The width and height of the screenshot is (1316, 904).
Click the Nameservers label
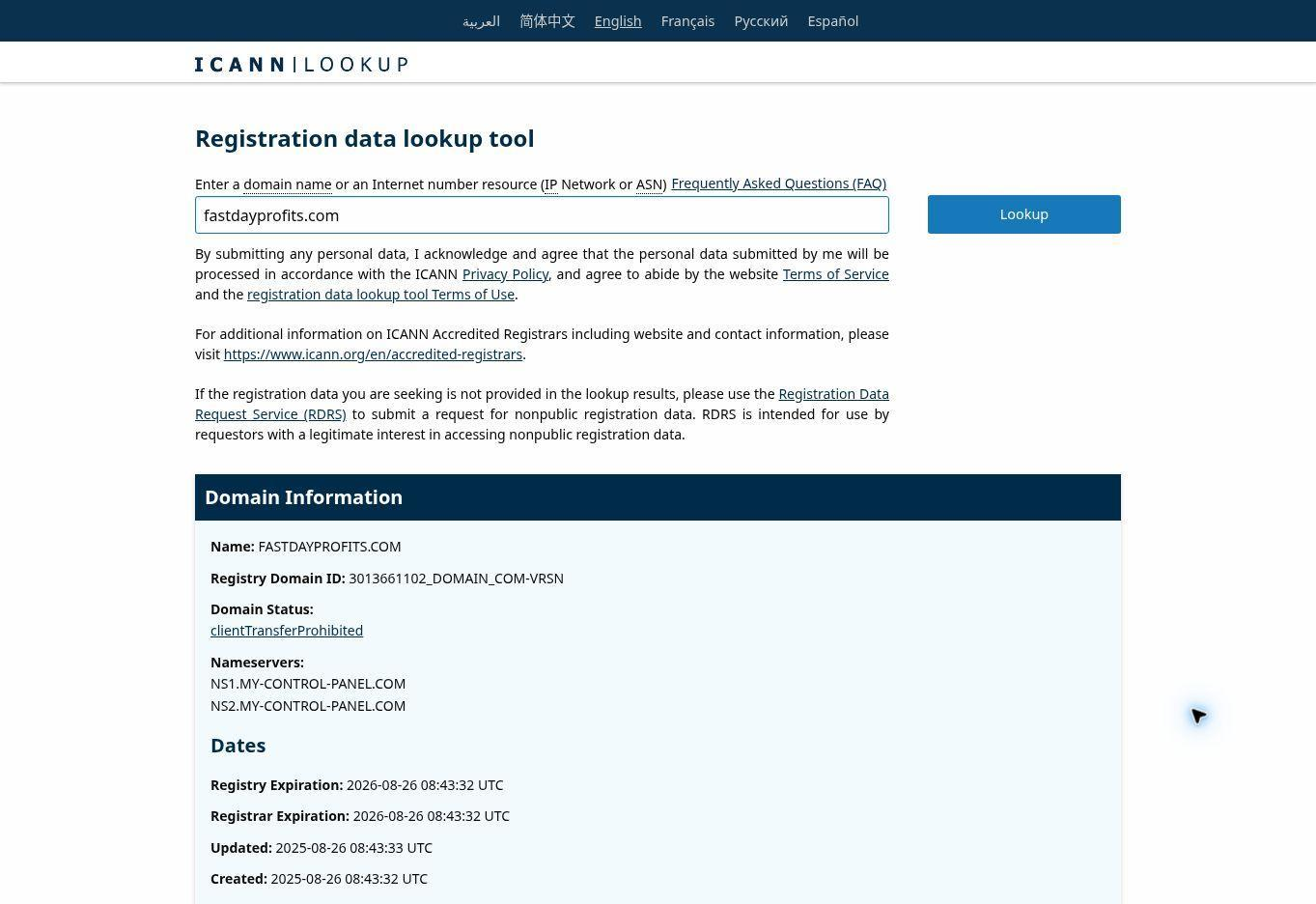257,663
